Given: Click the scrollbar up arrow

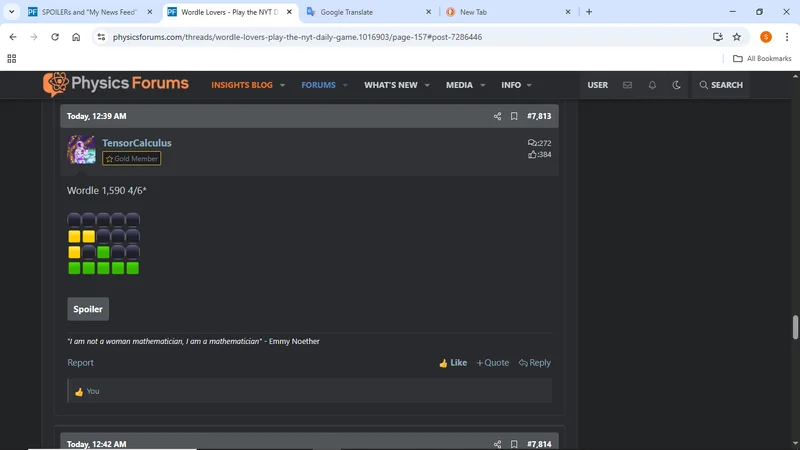Looking at the screenshot, I should pyautogui.click(x=795, y=76).
